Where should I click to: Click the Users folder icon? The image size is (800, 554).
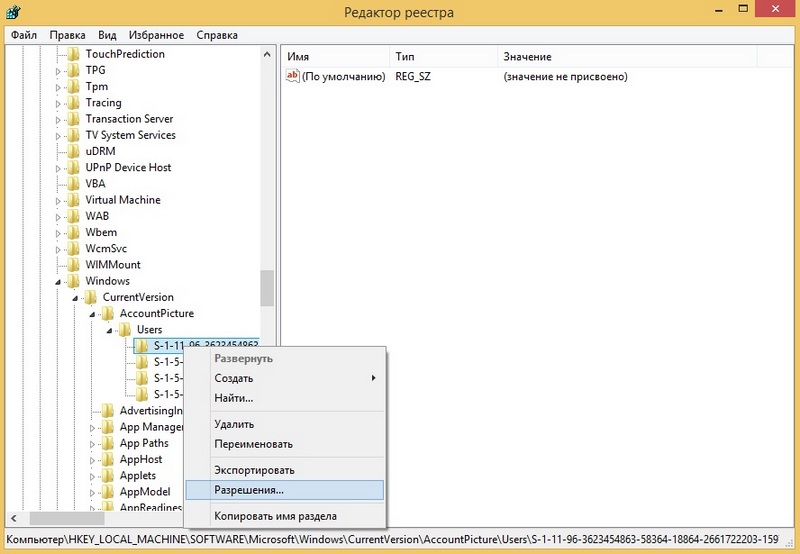[x=125, y=330]
